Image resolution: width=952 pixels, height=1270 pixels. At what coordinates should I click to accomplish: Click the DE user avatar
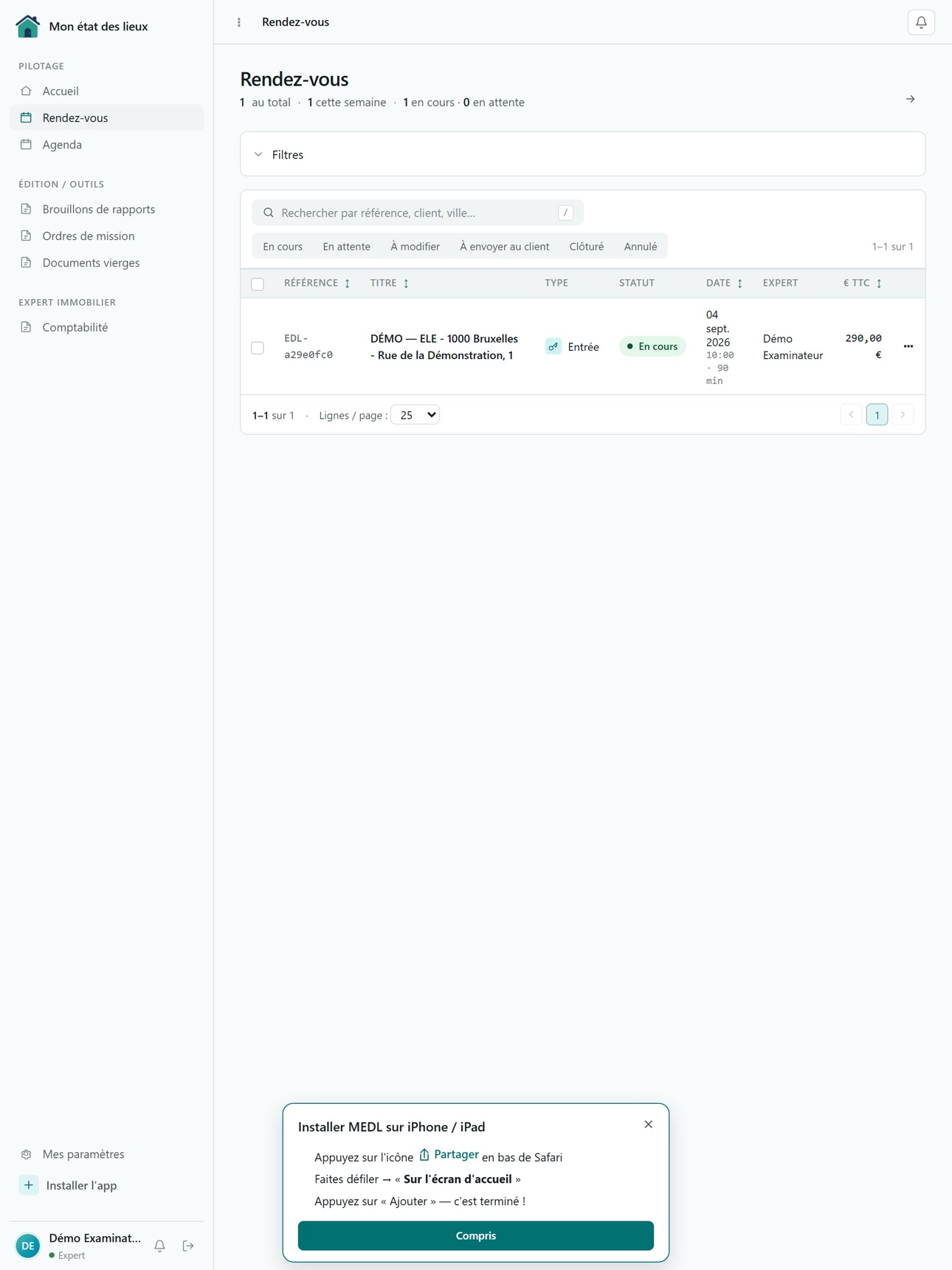tap(28, 1246)
